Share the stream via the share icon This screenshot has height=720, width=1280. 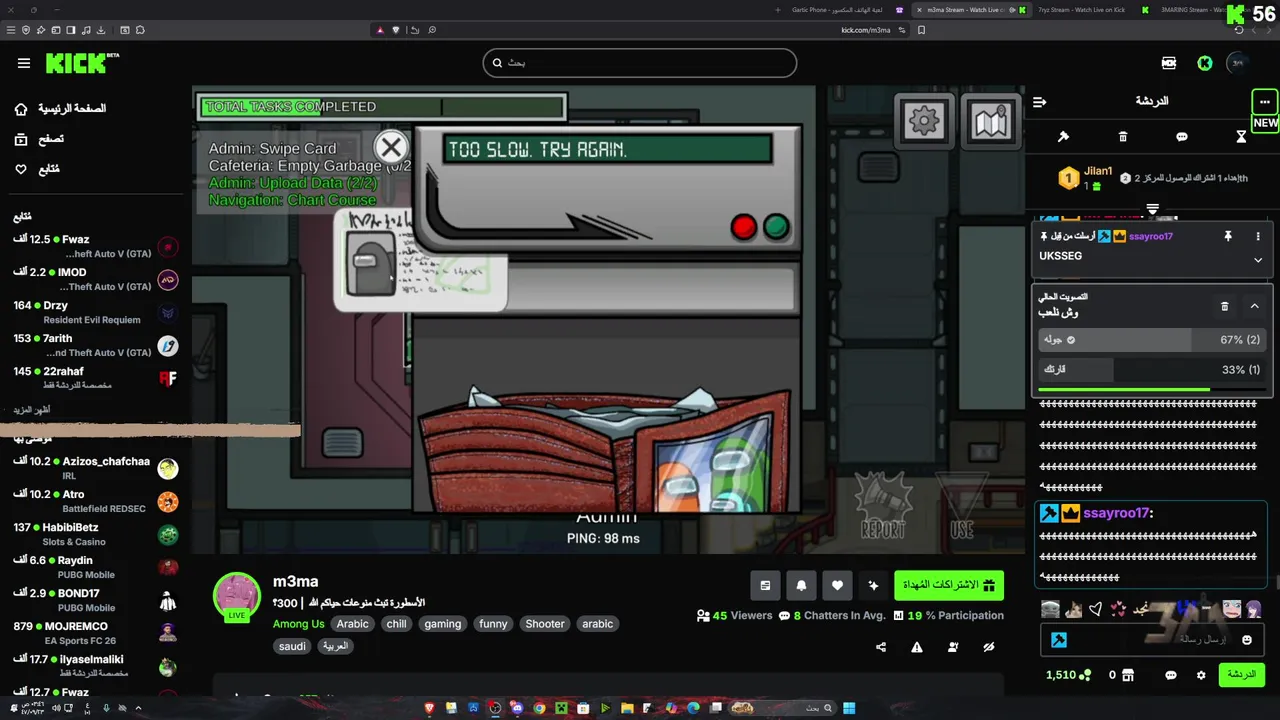881,647
